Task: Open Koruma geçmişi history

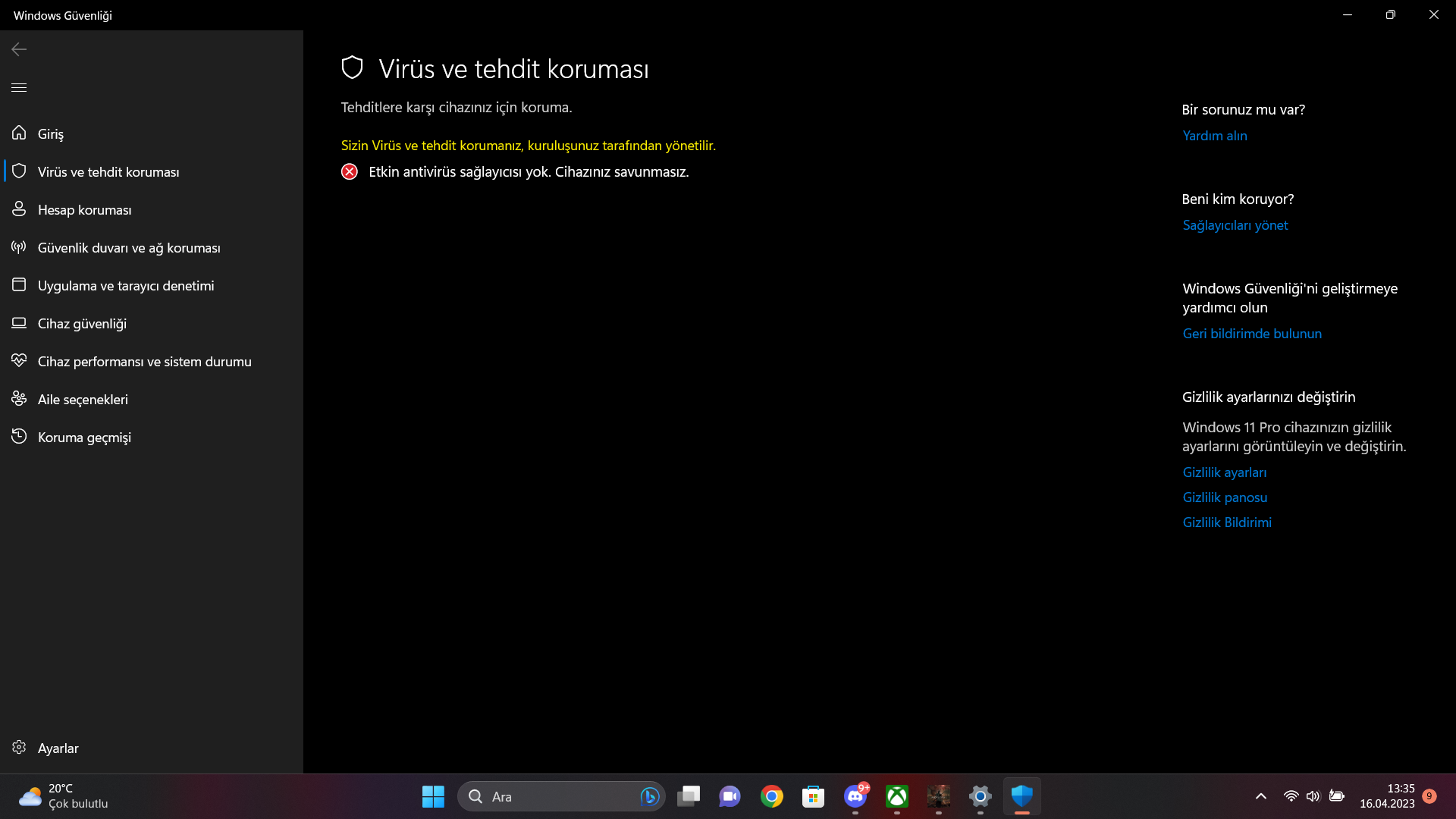Action: pyautogui.click(x=84, y=438)
